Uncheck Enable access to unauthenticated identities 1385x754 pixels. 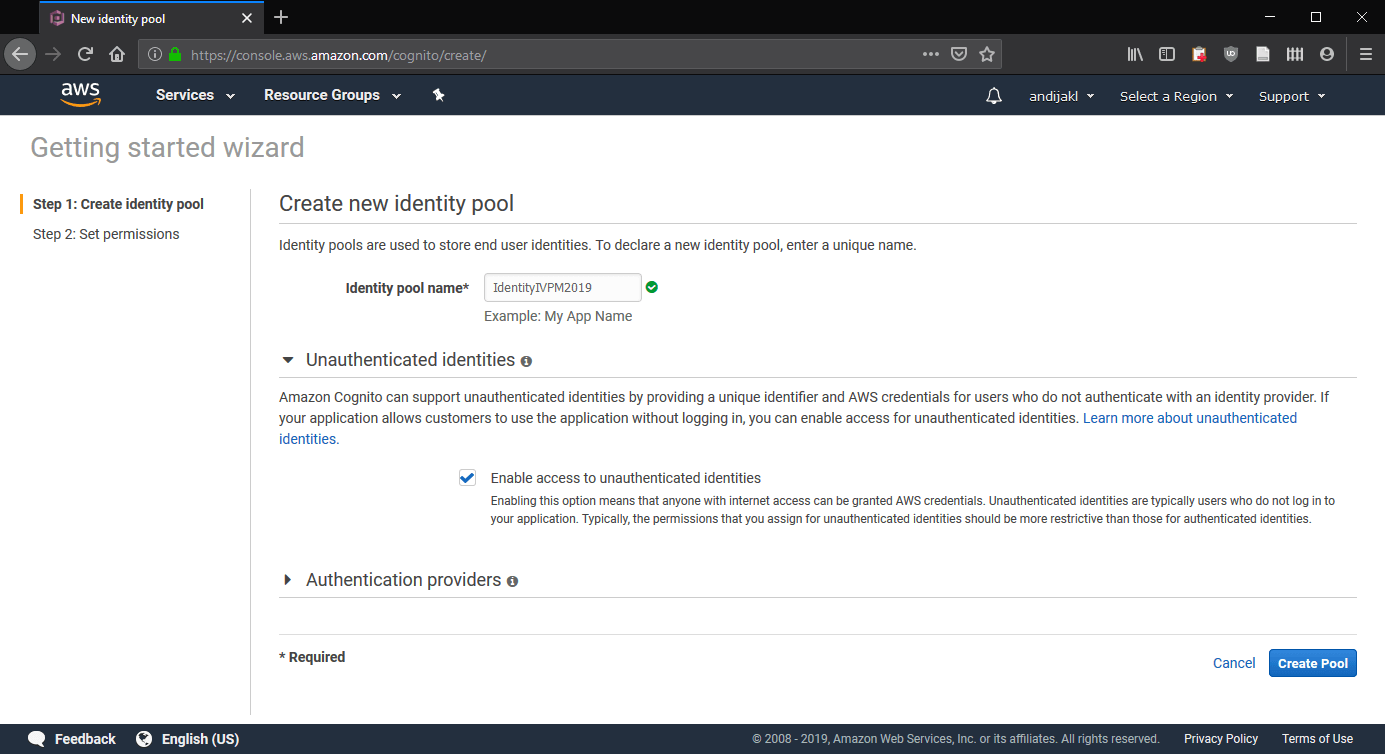pyautogui.click(x=467, y=478)
